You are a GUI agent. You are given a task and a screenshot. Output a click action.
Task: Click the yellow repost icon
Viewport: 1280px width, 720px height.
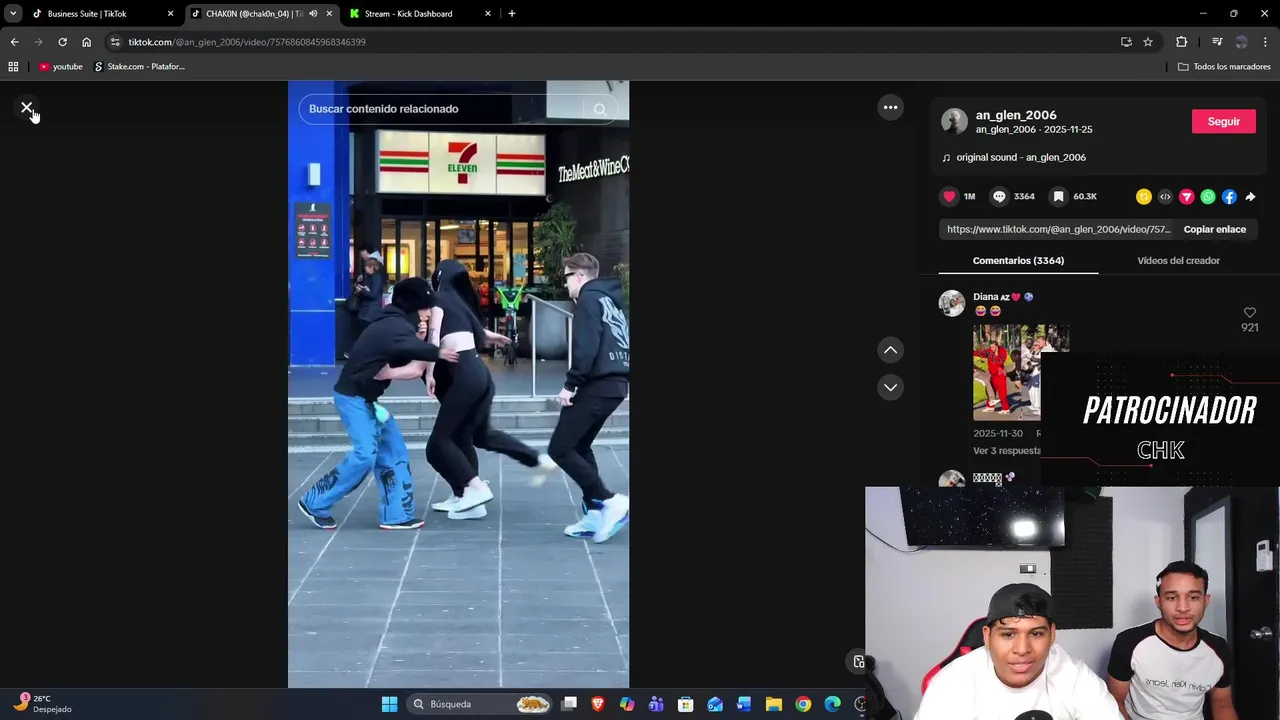1143,197
